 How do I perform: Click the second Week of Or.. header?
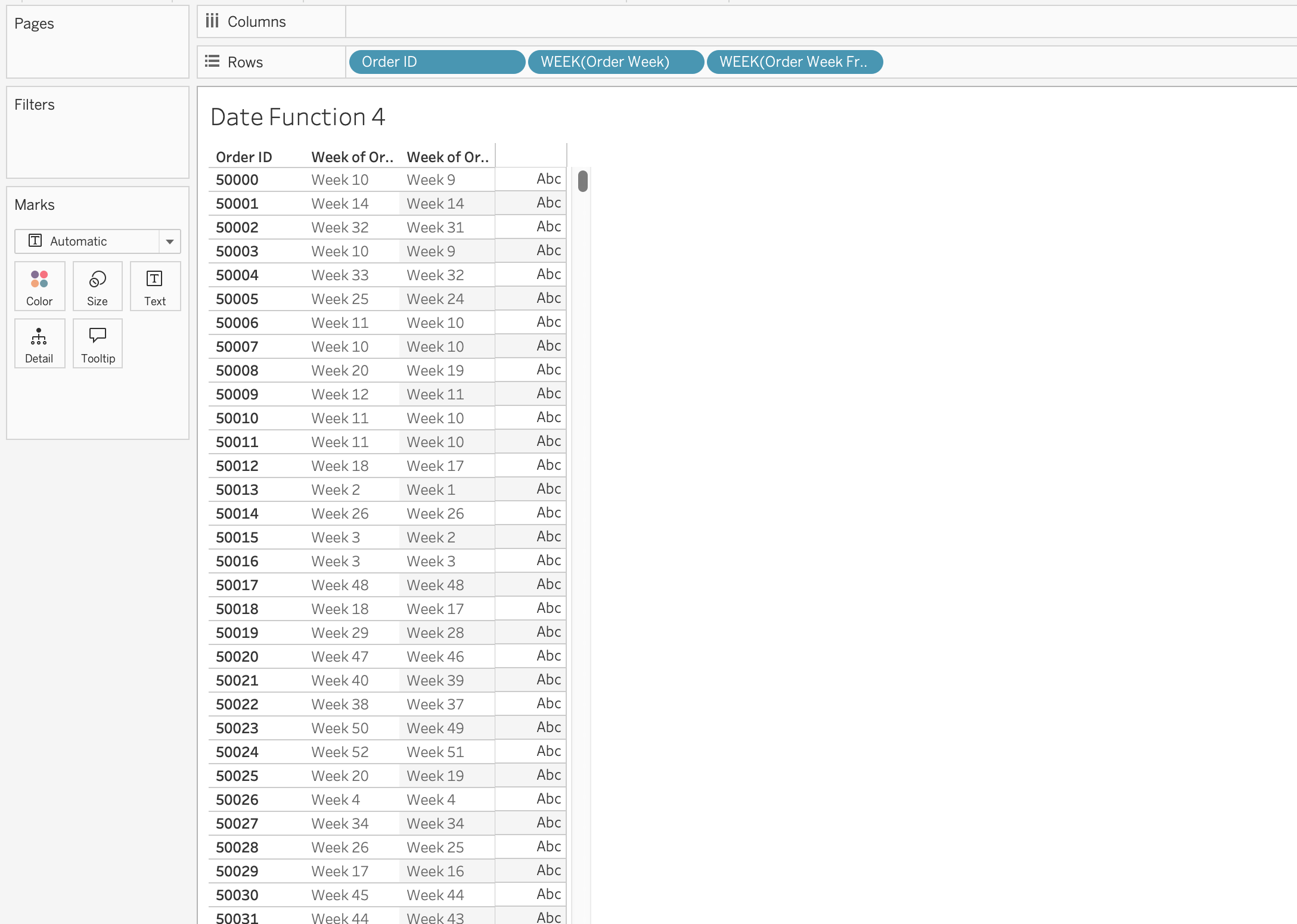point(447,157)
